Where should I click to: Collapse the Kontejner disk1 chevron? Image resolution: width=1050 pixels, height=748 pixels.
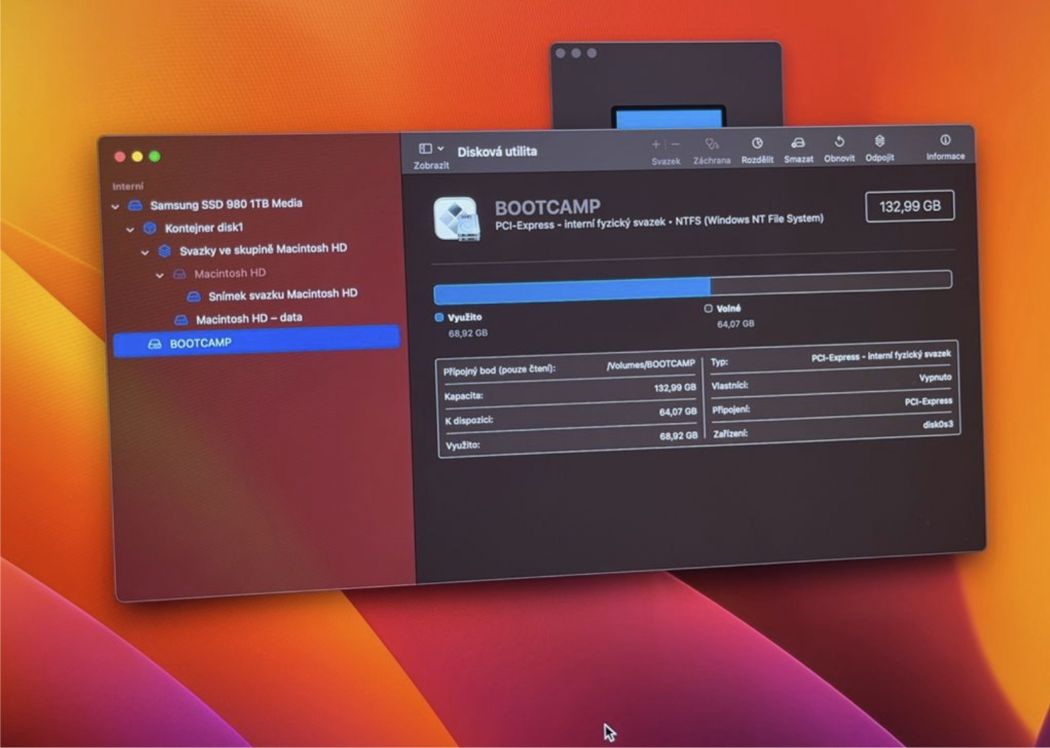pyautogui.click(x=130, y=230)
